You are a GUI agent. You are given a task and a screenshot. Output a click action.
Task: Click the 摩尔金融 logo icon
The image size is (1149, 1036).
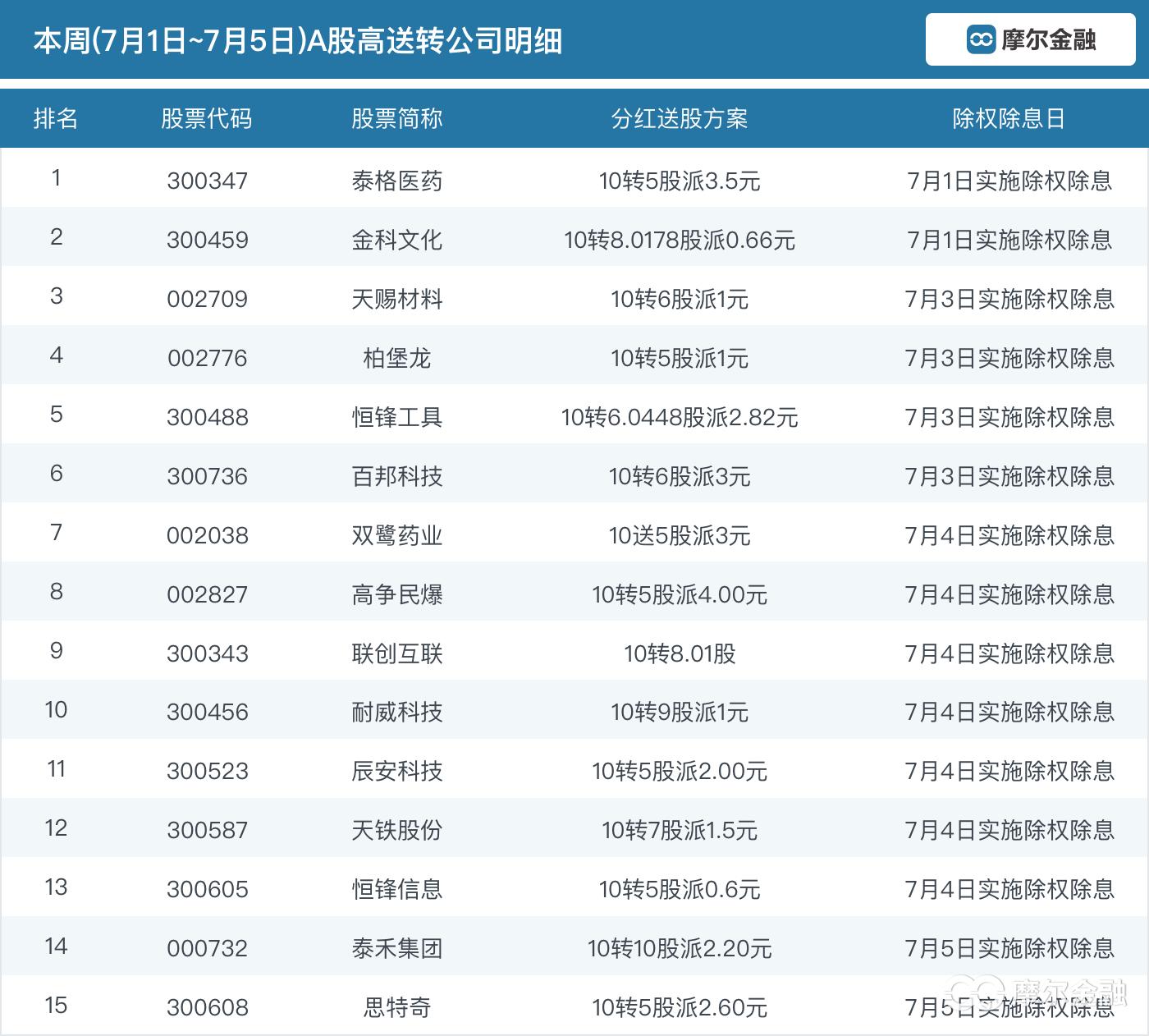[981, 39]
